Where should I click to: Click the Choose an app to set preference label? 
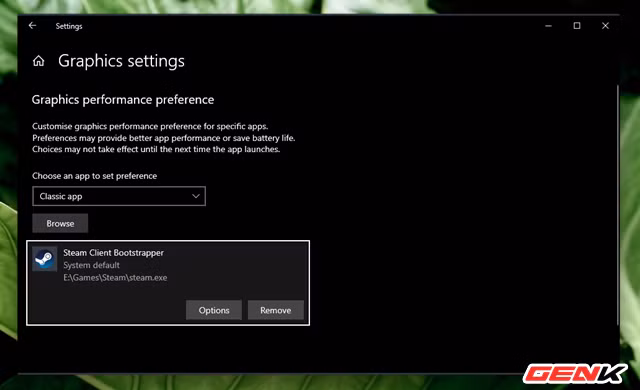[95, 176]
